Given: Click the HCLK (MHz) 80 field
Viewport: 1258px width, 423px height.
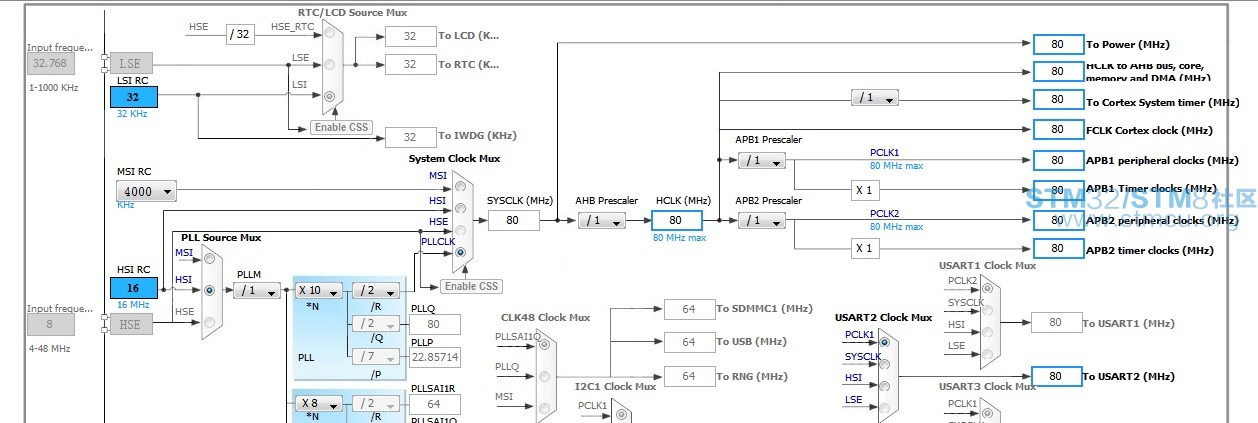Looking at the screenshot, I should click(676, 220).
